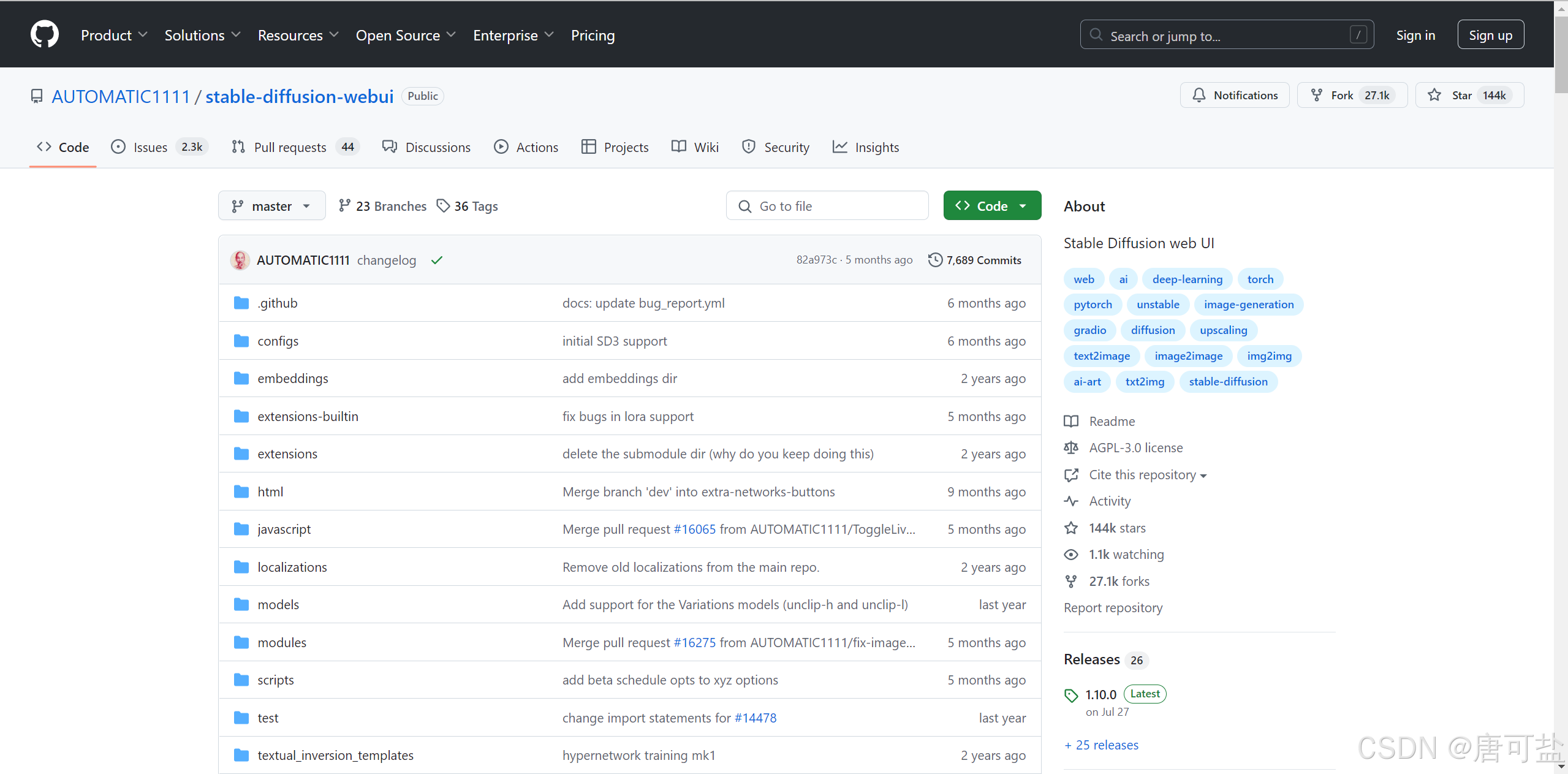Click the Sign in link
Screen dimensions: 1568x774
point(1415,35)
